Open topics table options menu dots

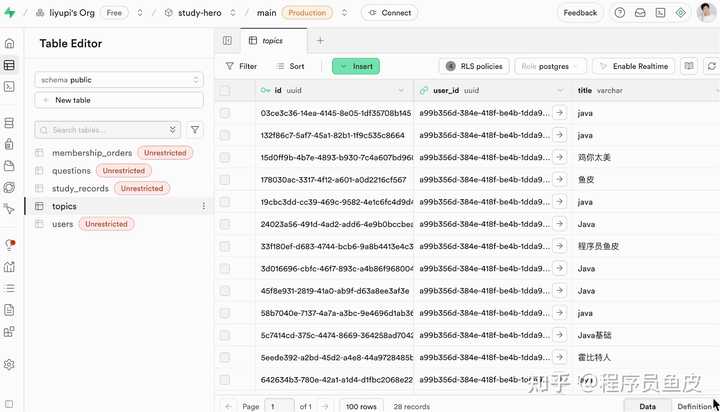pos(204,206)
